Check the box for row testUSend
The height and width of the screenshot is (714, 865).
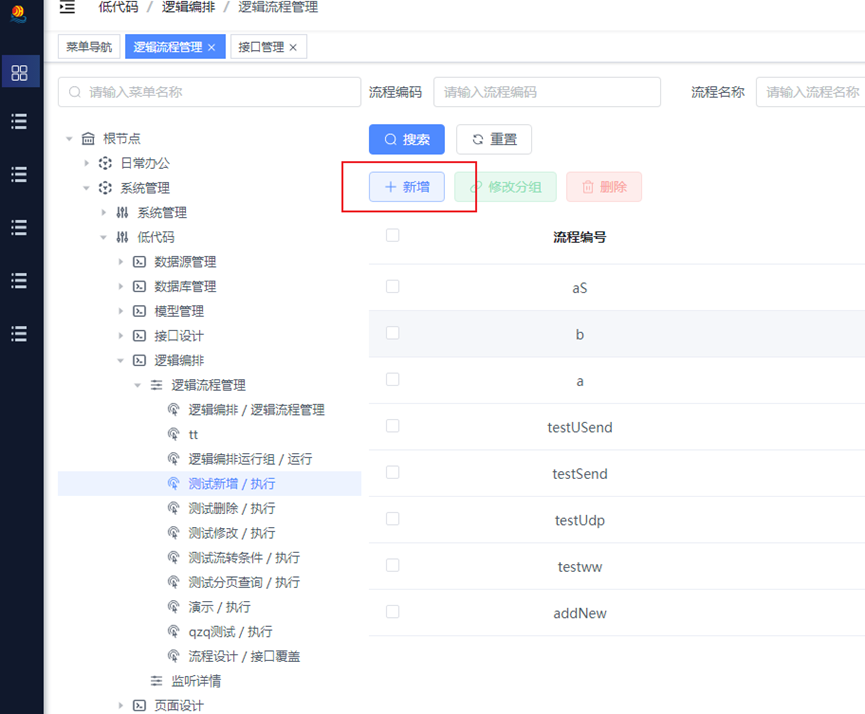[x=392, y=426]
